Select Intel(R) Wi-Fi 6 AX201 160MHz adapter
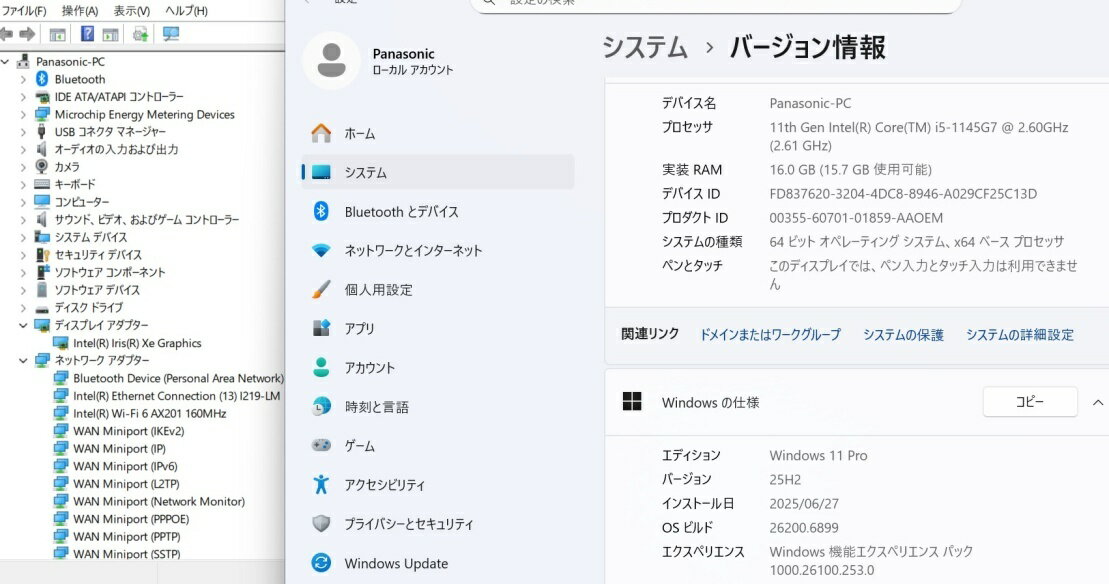 [149, 413]
